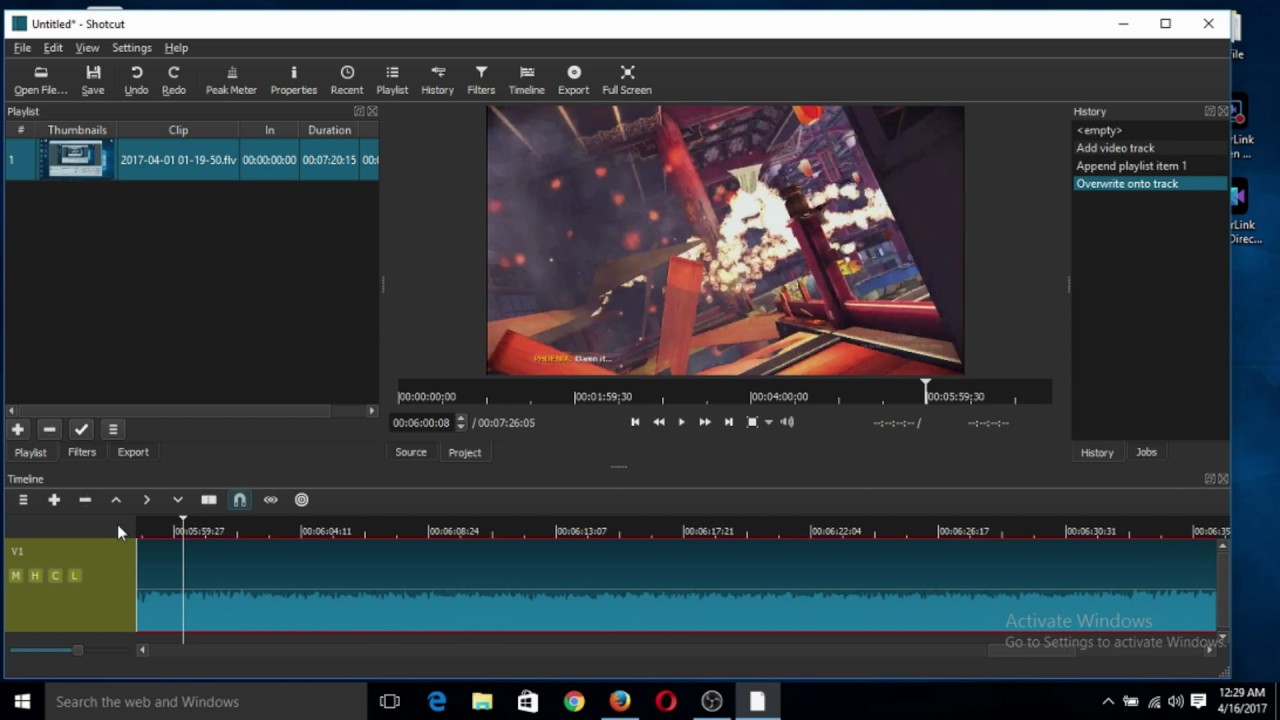Remove the selected playlist item with minus
This screenshot has height=720, width=1280.
(49, 429)
